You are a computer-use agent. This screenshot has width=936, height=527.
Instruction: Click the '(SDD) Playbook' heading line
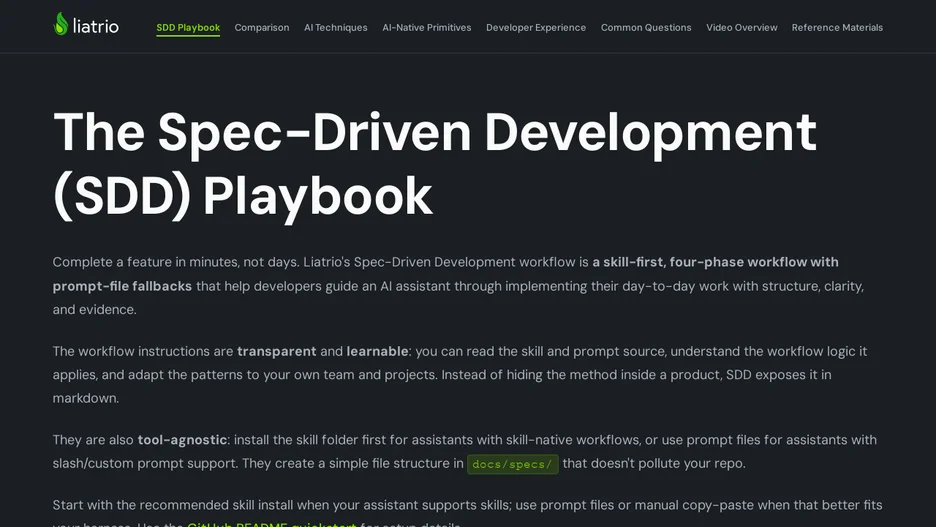click(242, 196)
